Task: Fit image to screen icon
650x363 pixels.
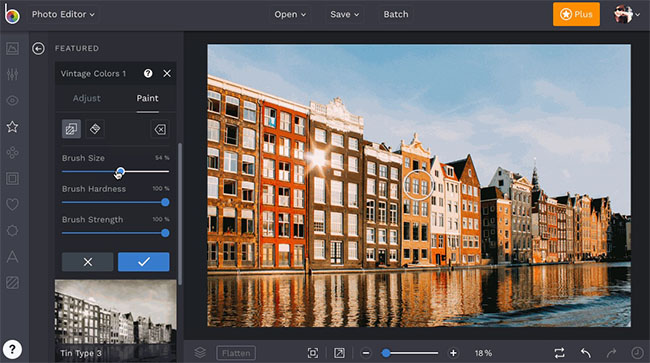Action: coord(313,353)
